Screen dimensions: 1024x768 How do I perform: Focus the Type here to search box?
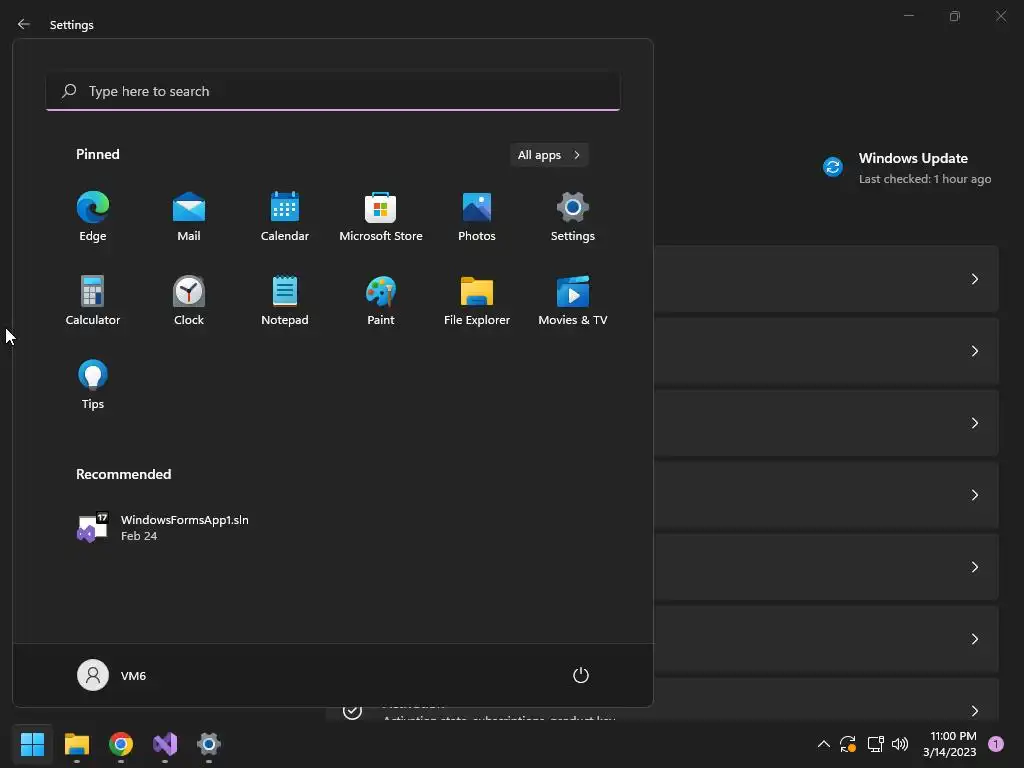pos(333,91)
